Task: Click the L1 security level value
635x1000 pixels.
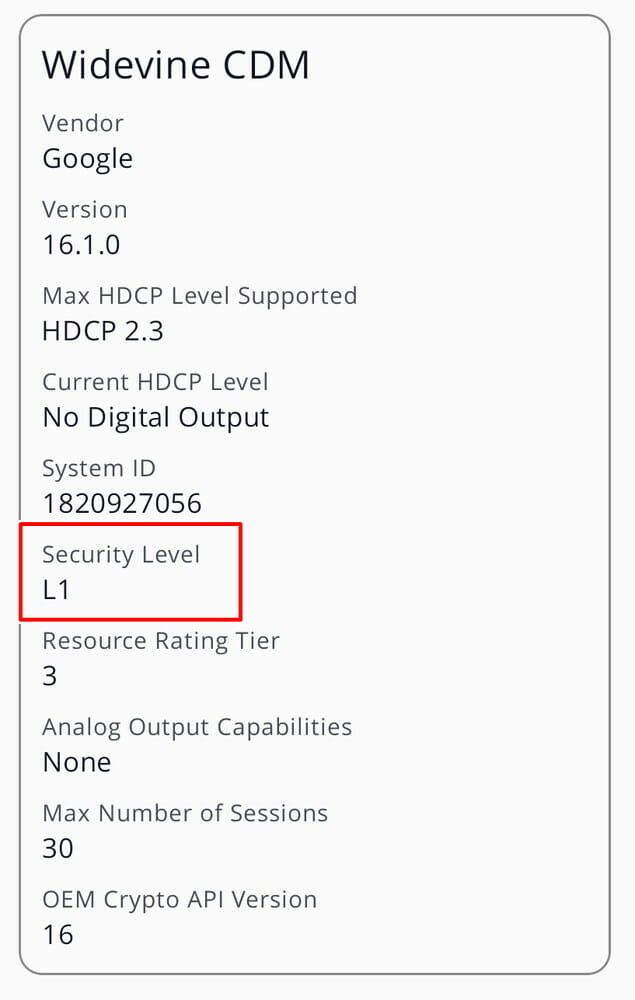Action: pyautogui.click(x=56, y=590)
